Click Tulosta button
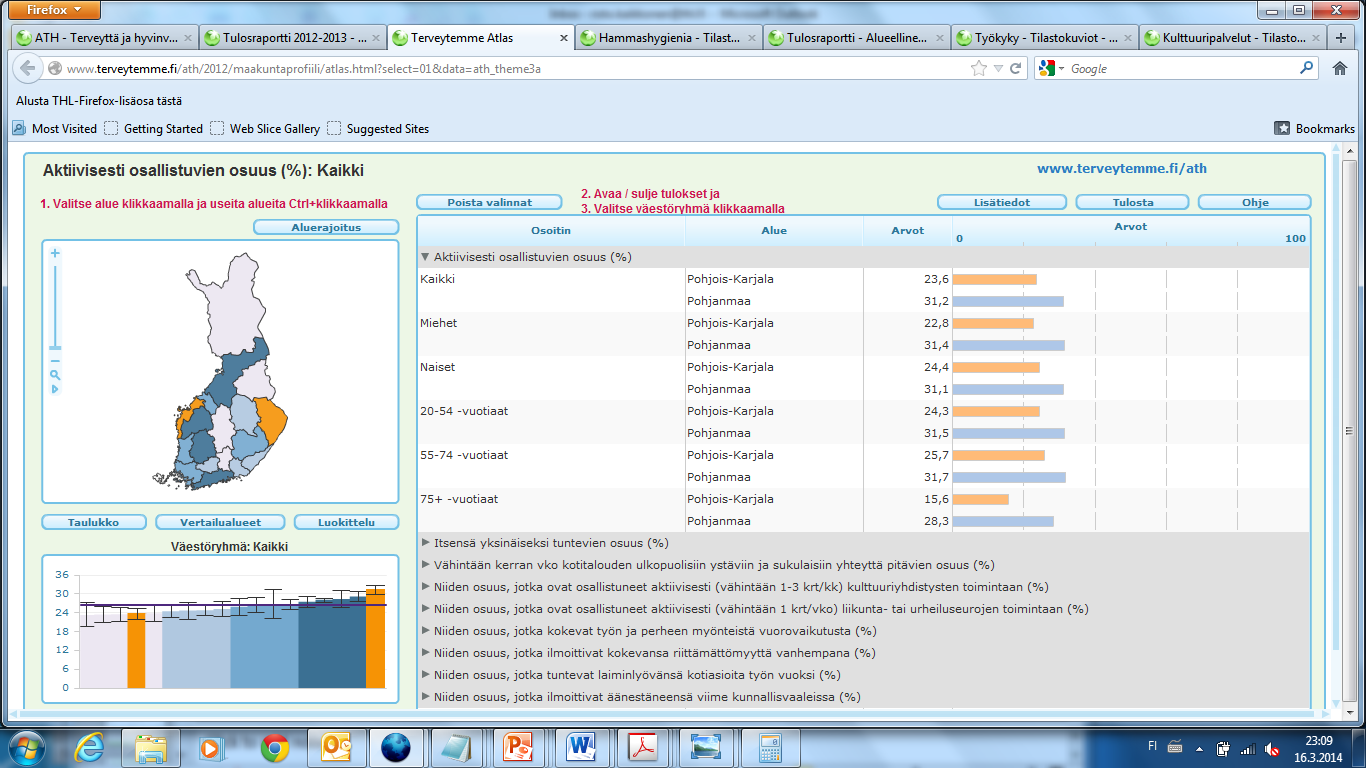 (x=1132, y=202)
